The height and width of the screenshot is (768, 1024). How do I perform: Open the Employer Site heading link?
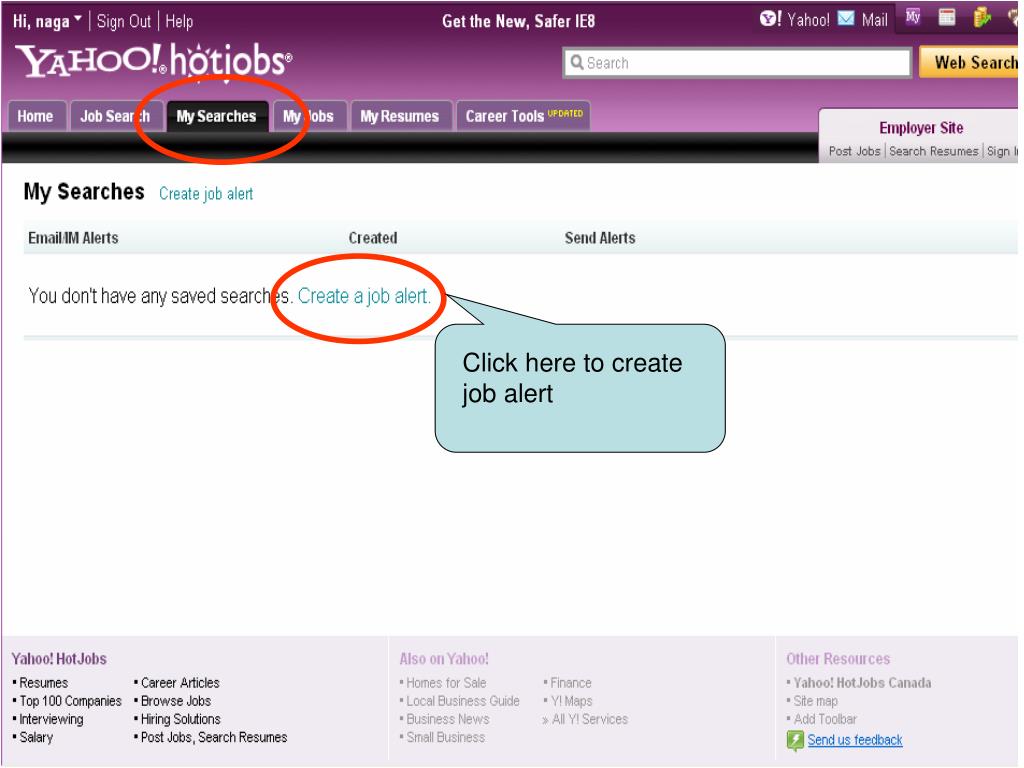coord(921,128)
